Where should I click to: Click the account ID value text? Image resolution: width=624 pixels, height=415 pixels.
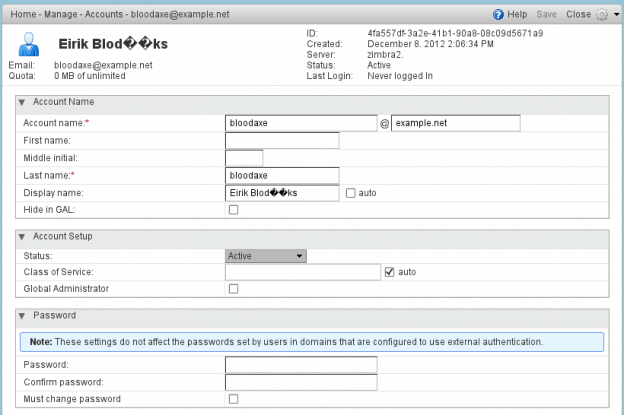(455, 33)
